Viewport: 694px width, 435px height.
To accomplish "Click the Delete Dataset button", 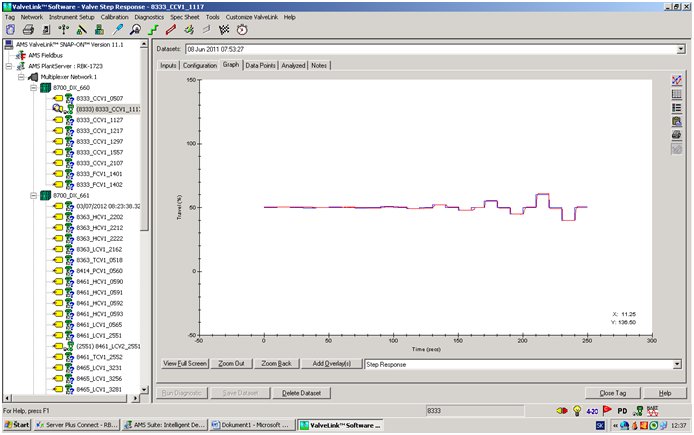I will click(301, 393).
